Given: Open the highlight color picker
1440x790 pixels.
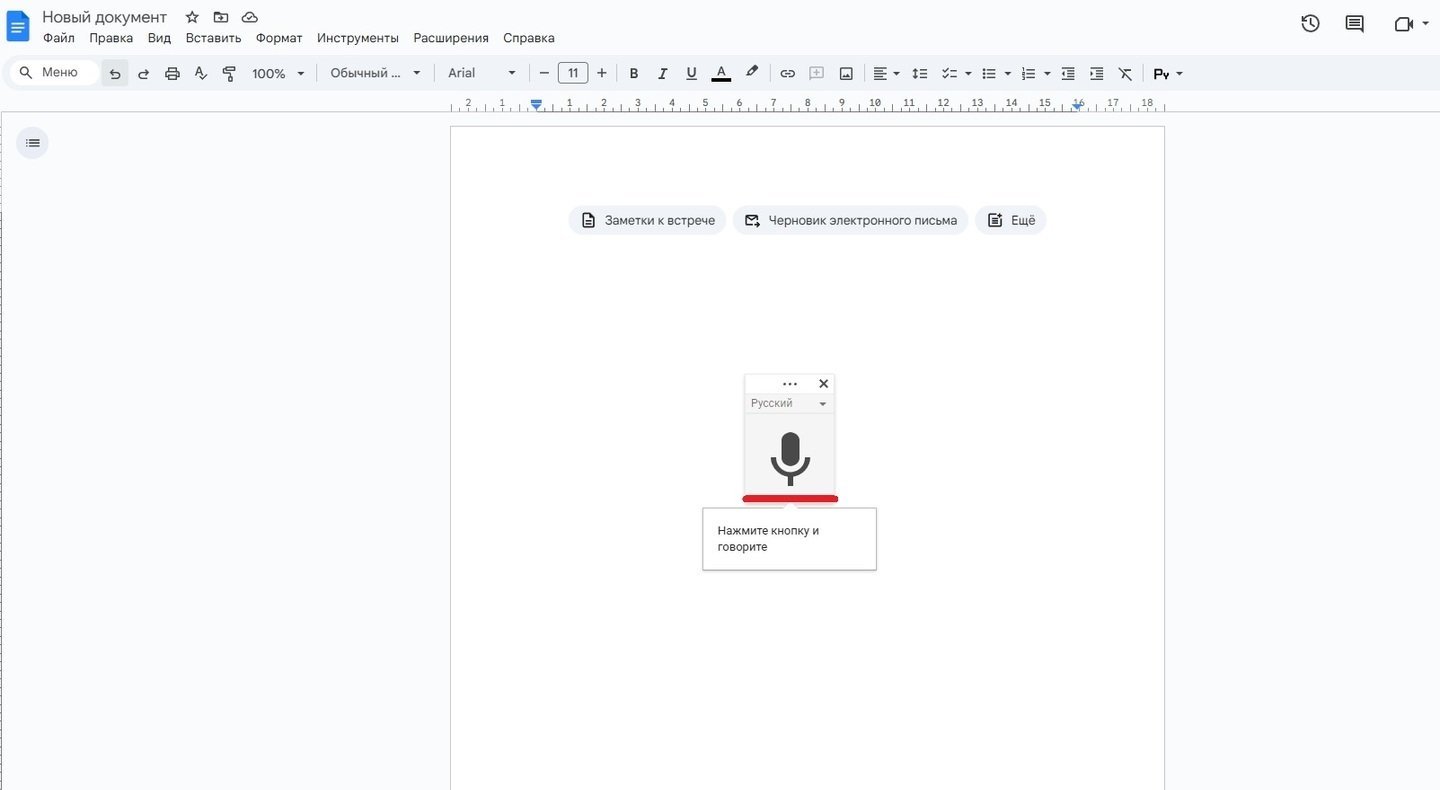Looking at the screenshot, I should pyautogui.click(x=752, y=73).
